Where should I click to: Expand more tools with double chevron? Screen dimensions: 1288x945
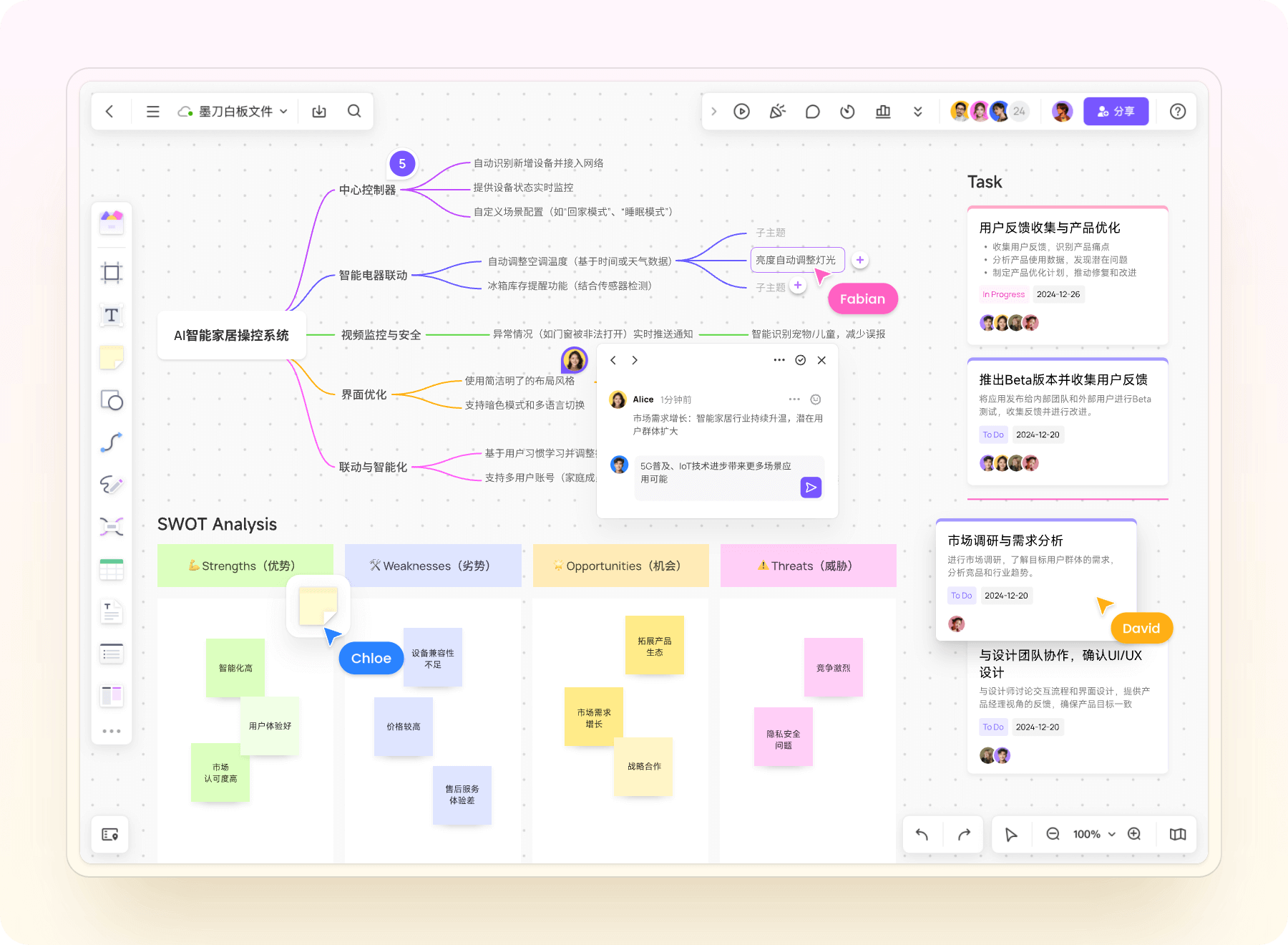point(917,112)
